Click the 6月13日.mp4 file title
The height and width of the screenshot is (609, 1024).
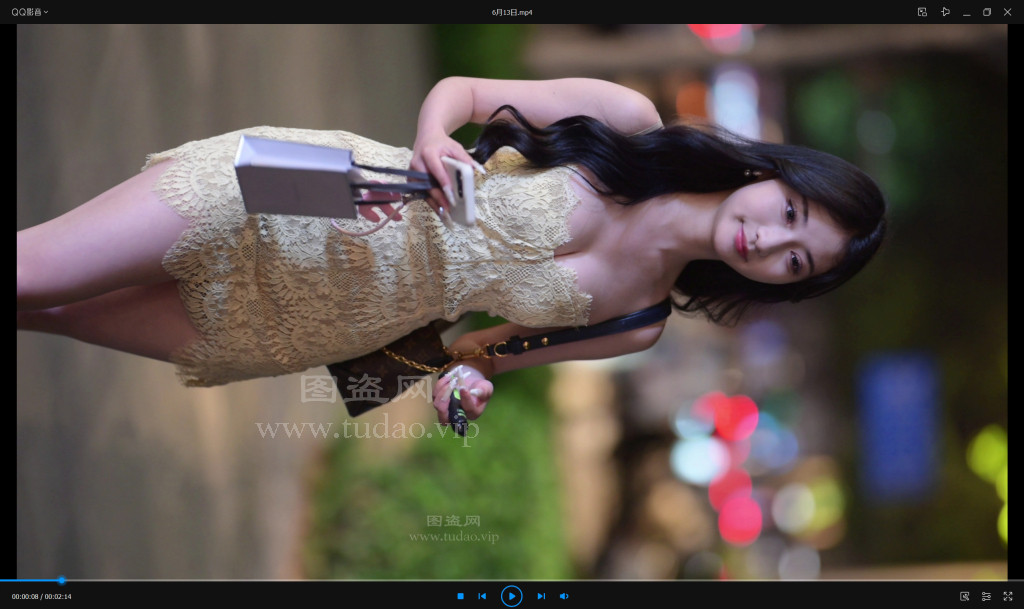(512, 12)
